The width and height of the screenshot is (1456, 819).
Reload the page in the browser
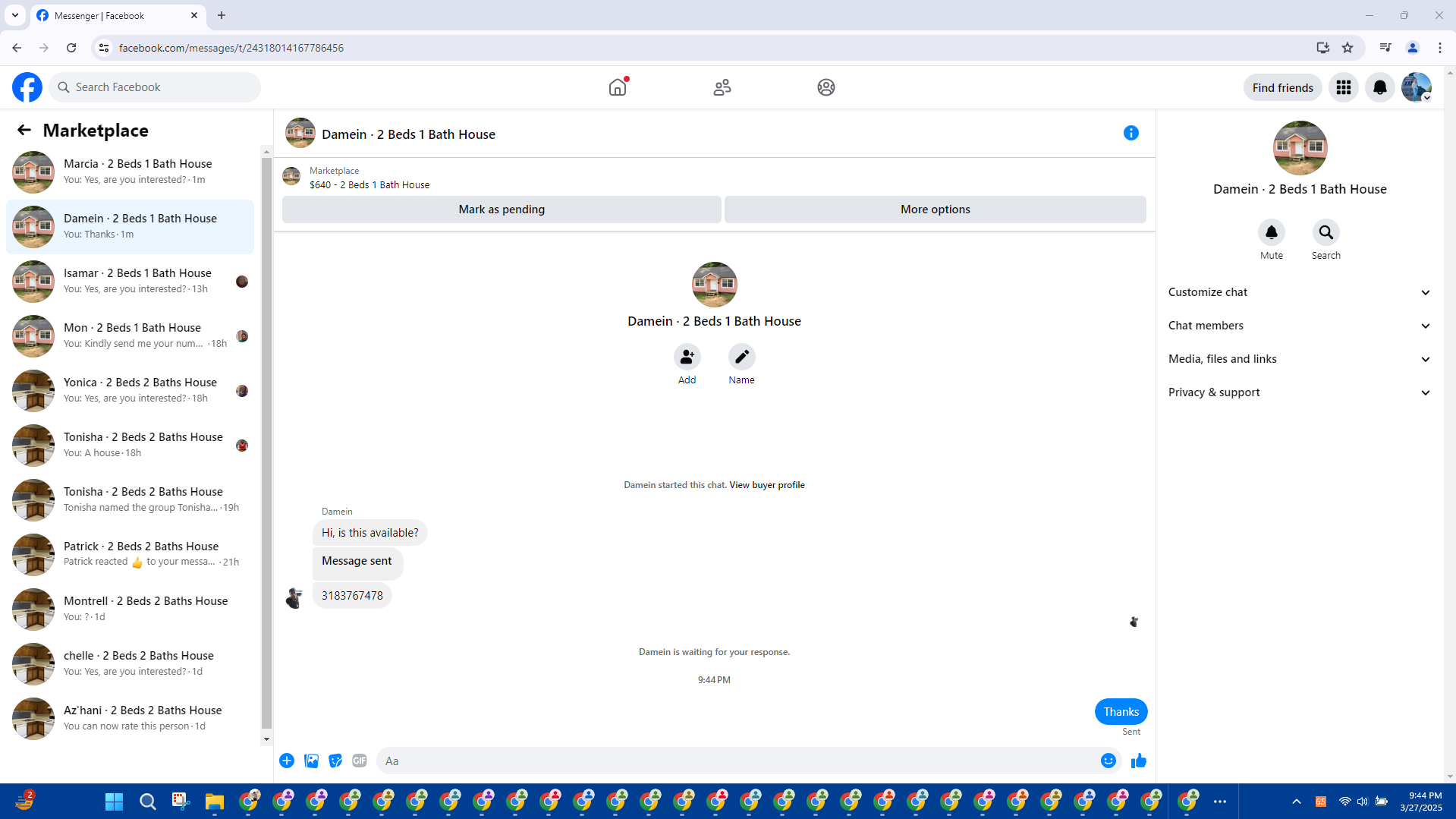(71, 48)
